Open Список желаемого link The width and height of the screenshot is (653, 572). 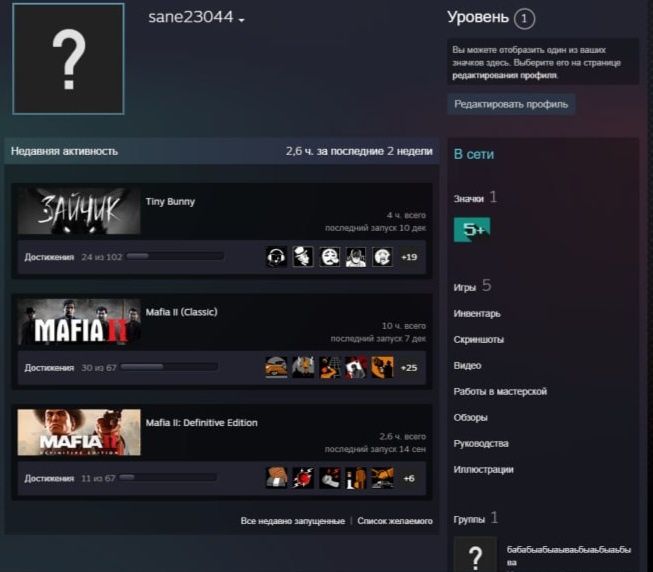point(395,521)
